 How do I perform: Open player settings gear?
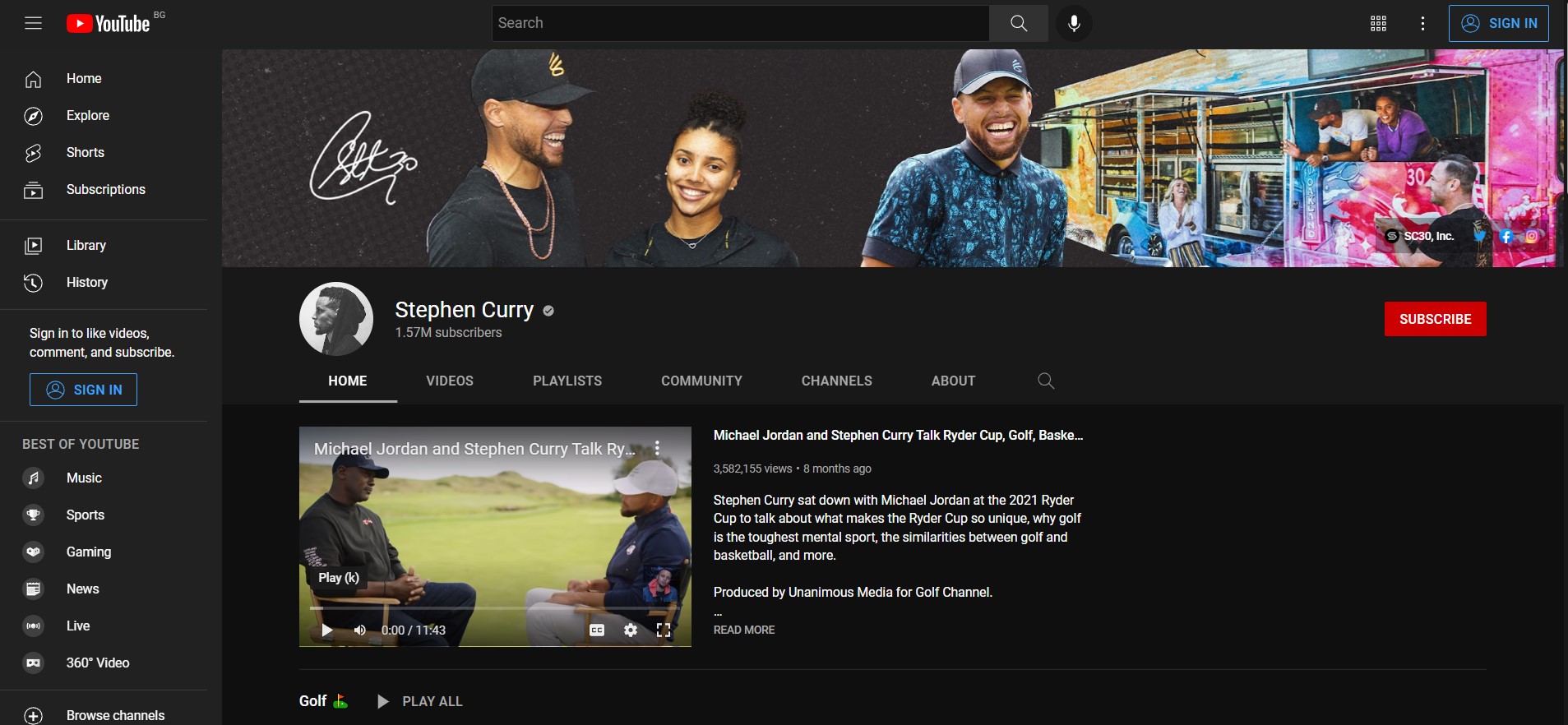click(x=631, y=630)
